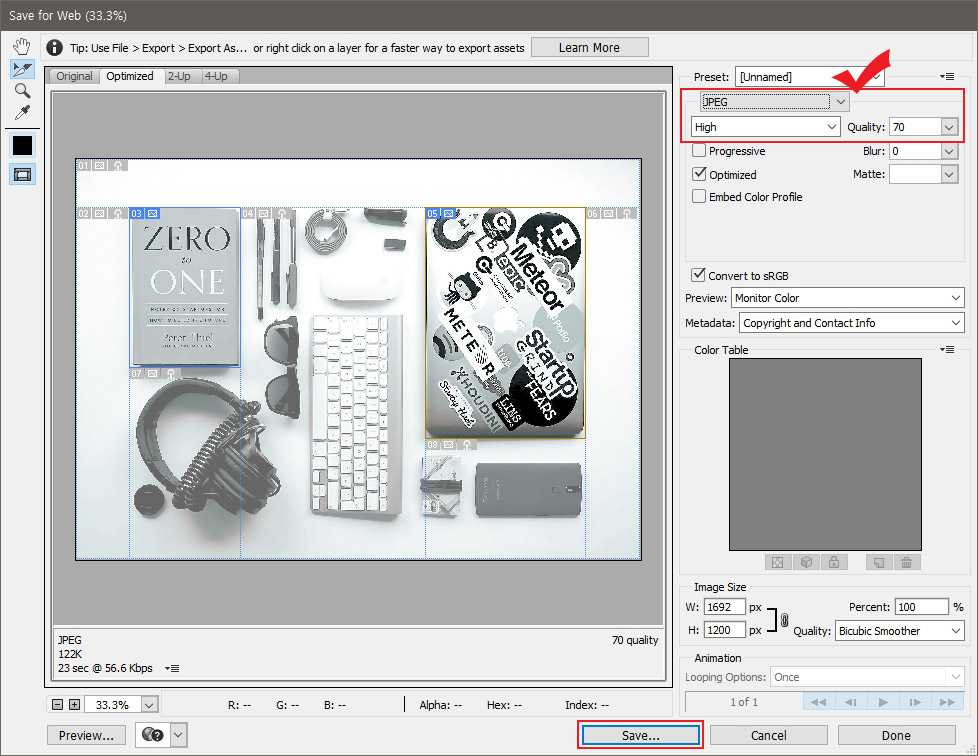Image resolution: width=978 pixels, height=756 pixels.
Task: Click the image width field
Action: [725, 607]
